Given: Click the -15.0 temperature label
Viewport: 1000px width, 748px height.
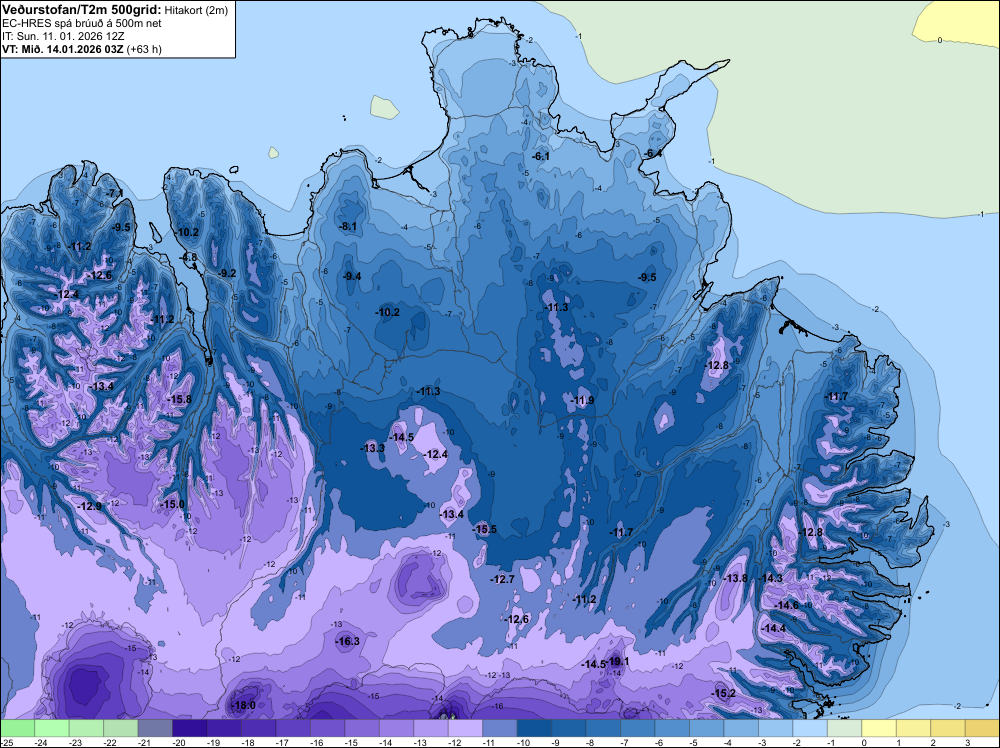Looking at the screenshot, I should click(x=172, y=504).
